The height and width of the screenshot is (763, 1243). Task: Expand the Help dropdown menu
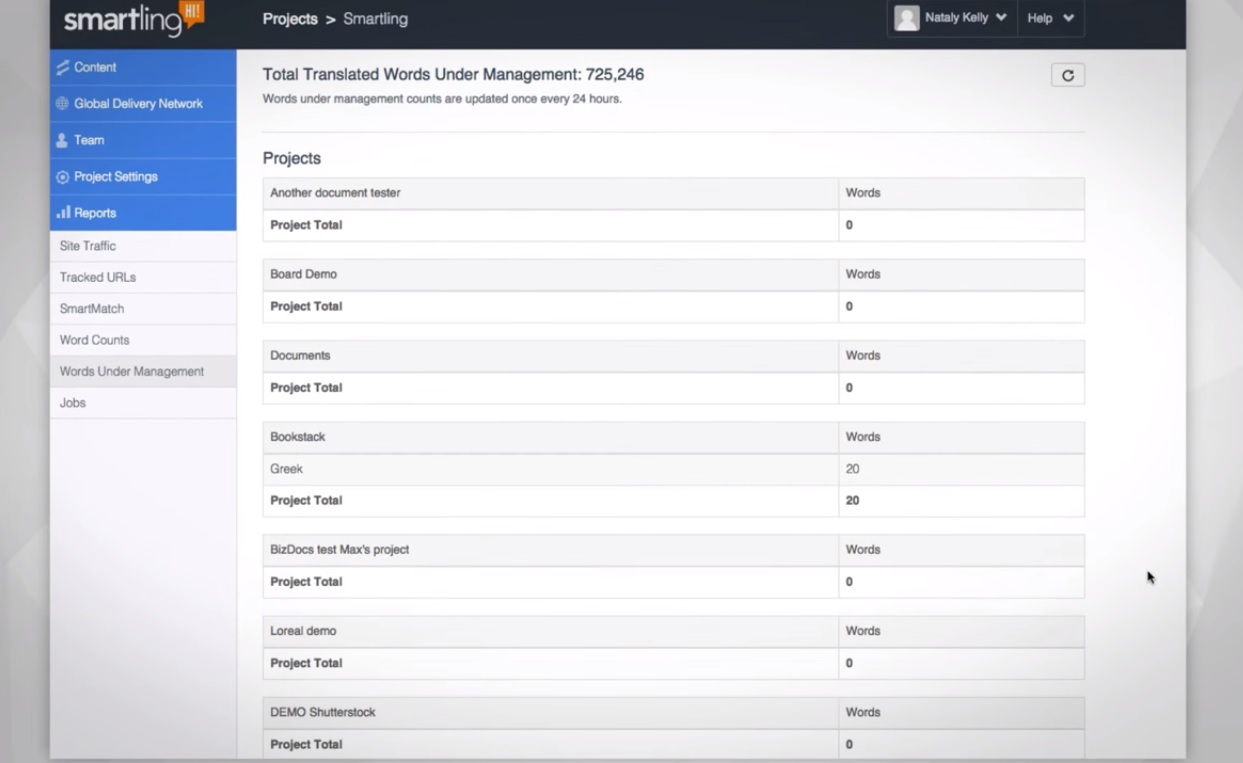click(1050, 18)
